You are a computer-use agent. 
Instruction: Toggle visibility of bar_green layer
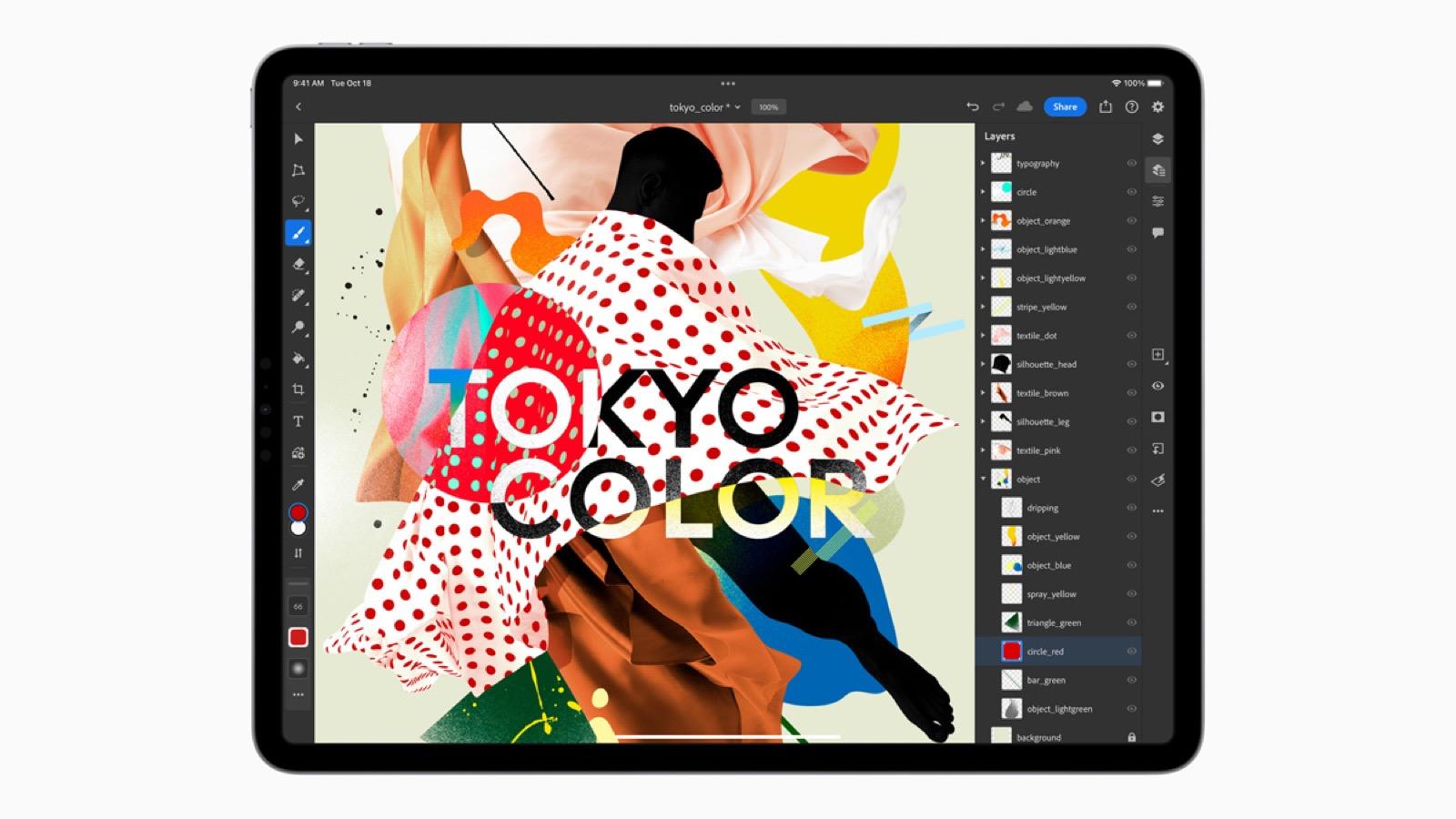point(1132,680)
